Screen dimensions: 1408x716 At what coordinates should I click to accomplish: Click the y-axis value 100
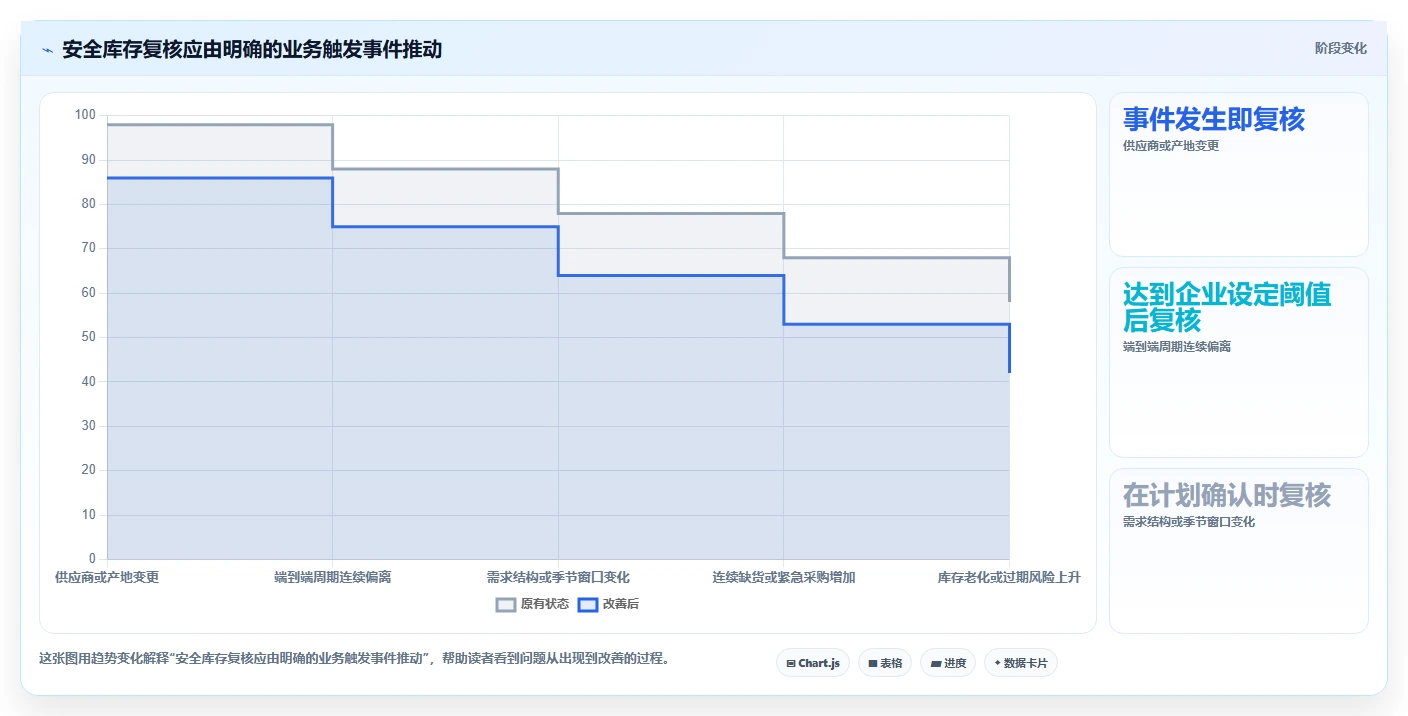[85, 115]
